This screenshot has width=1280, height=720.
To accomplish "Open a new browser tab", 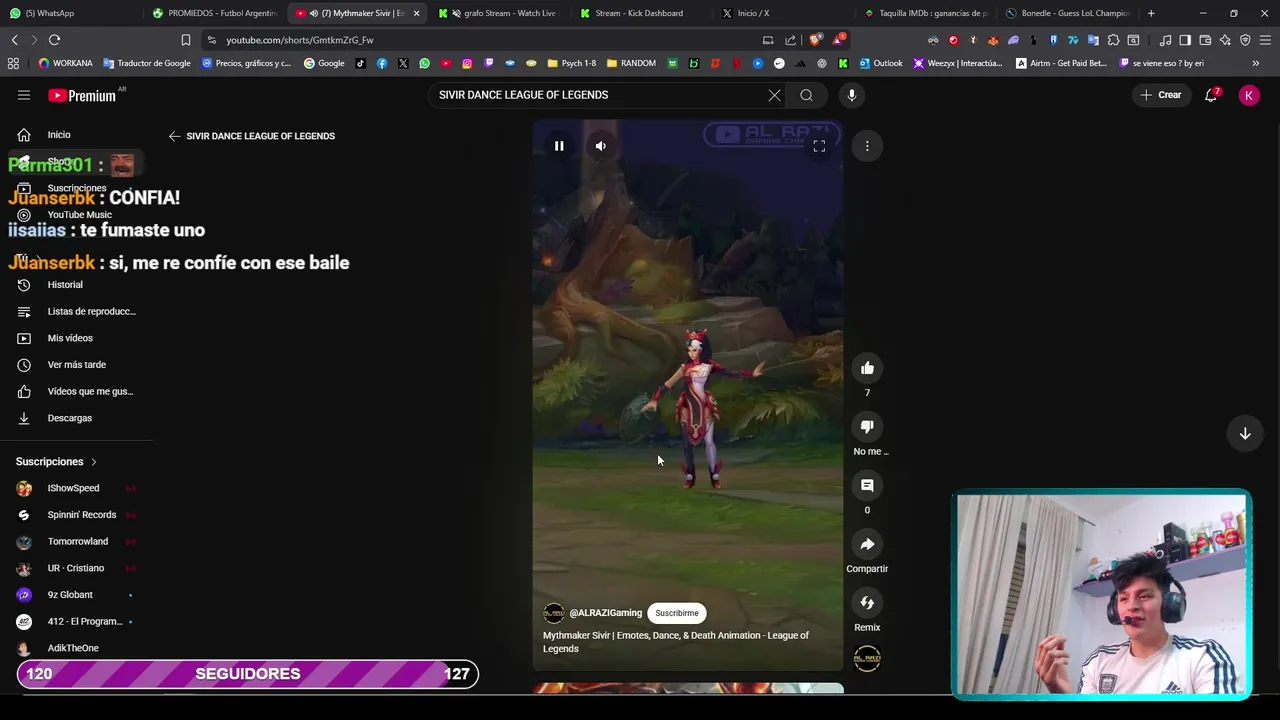I will pos(1151,13).
